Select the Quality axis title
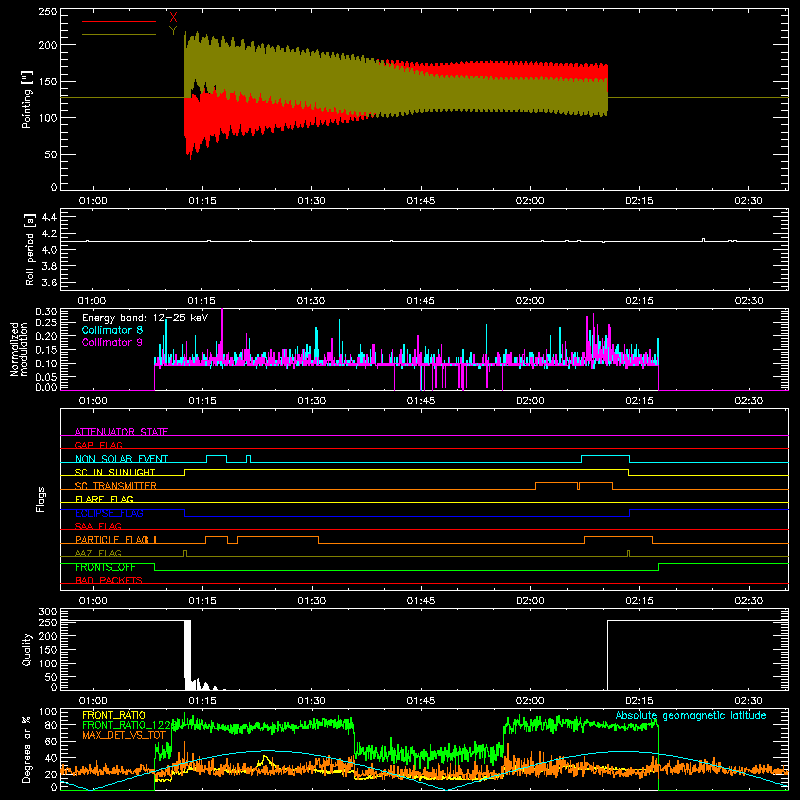This screenshot has height=800, width=800. click(27, 650)
